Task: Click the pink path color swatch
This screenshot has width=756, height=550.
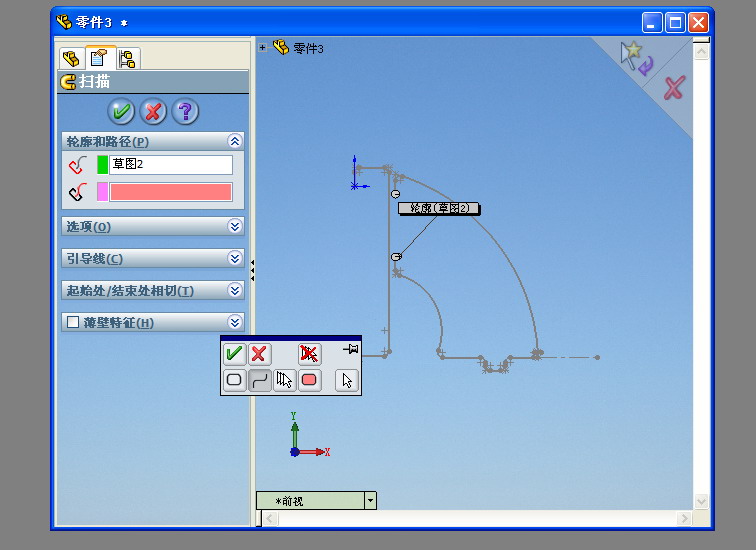Action: pos(102,192)
